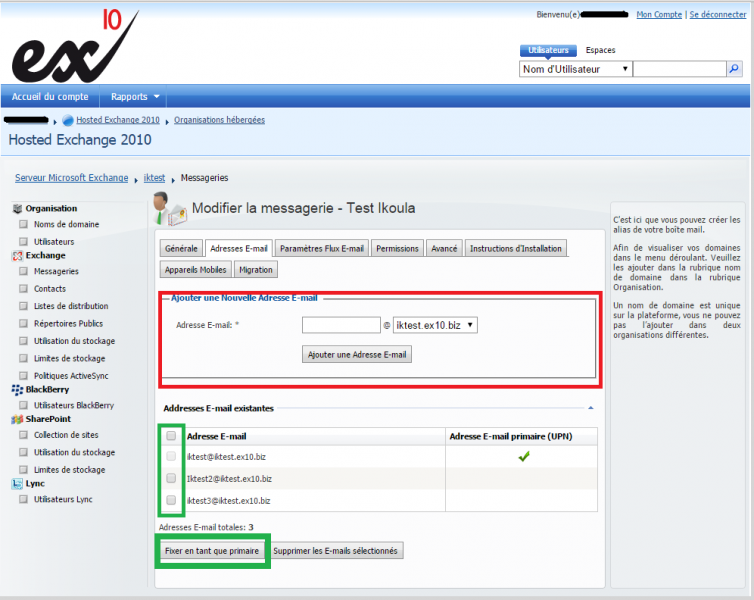
Task: Click Ajouter une Adresse E-mail button
Action: 357,355
